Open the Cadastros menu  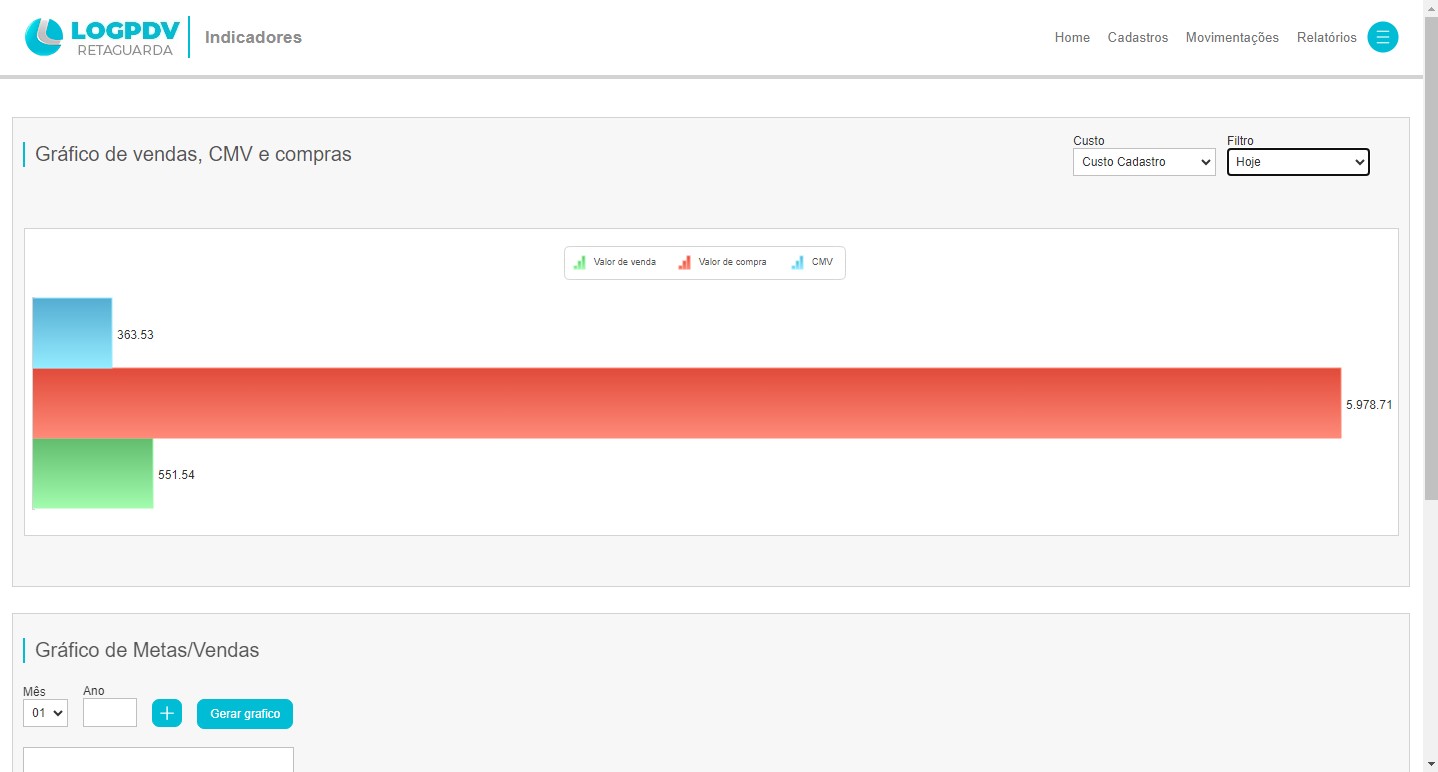[x=1137, y=38]
